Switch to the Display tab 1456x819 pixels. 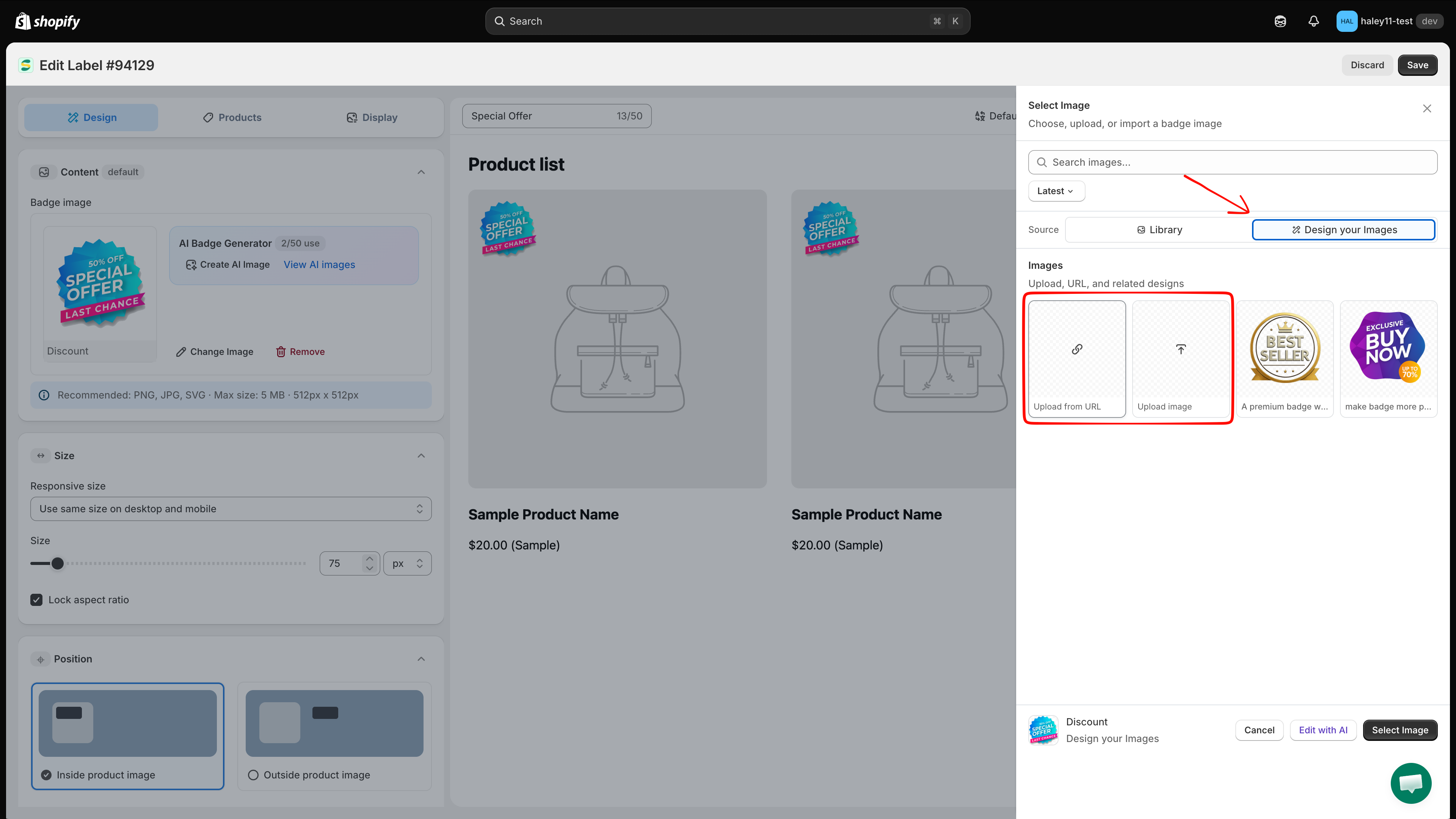coord(371,118)
